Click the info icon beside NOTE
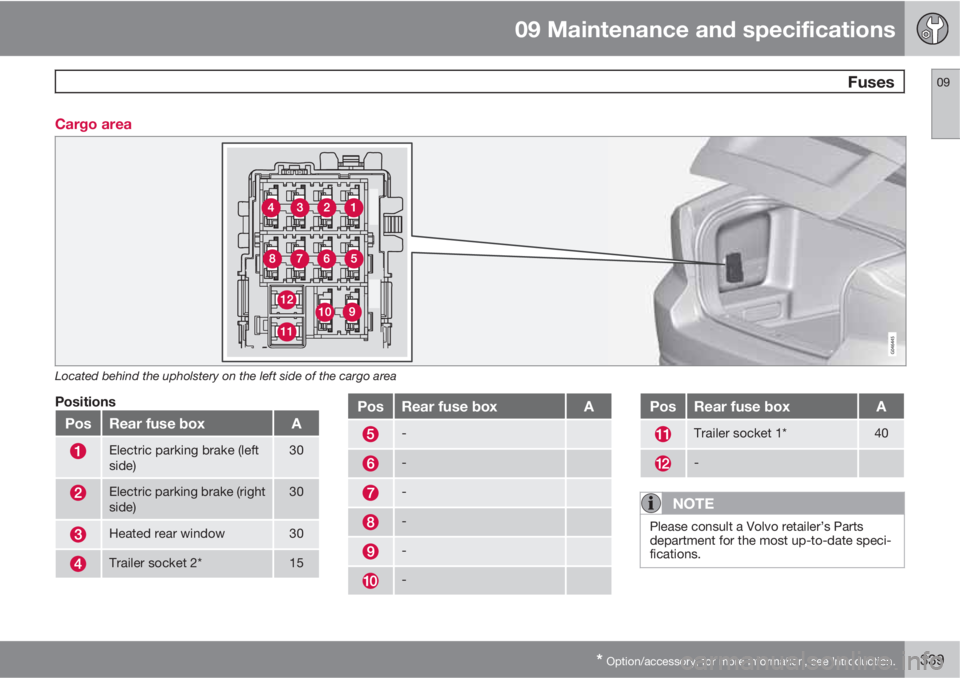Screen dimensions: 960x678 tap(651, 503)
